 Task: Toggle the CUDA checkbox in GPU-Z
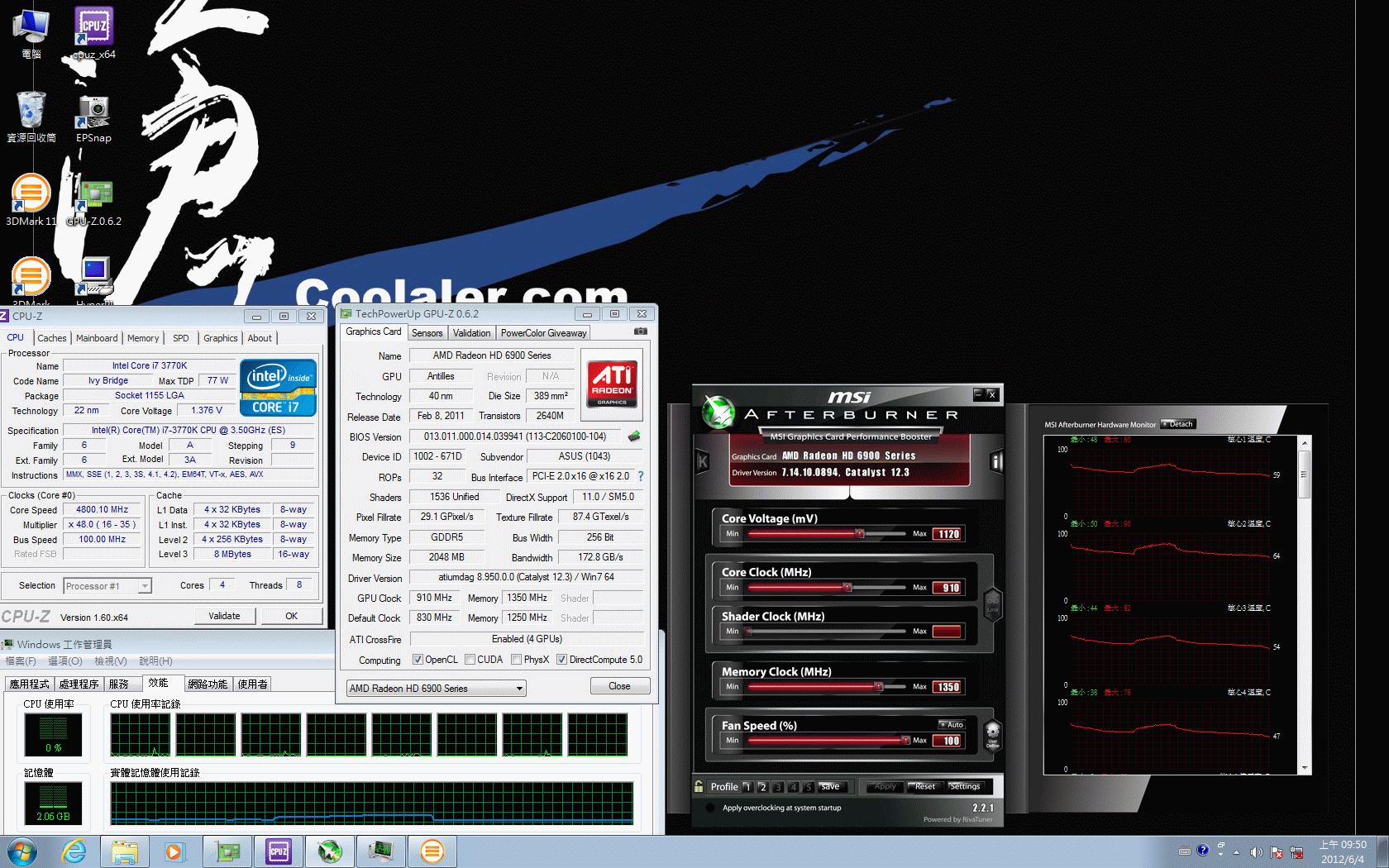point(470,660)
